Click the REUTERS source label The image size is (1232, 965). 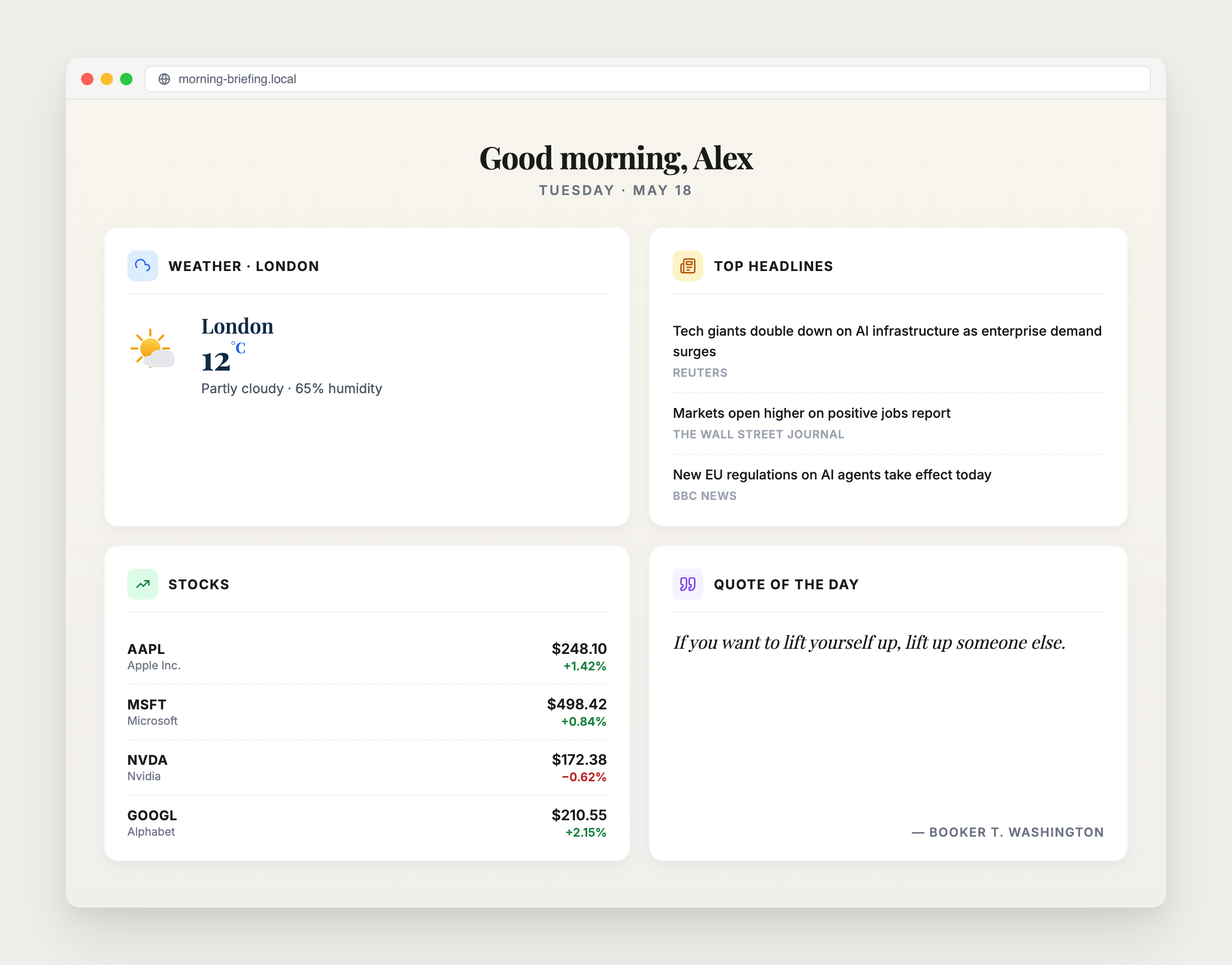click(700, 373)
